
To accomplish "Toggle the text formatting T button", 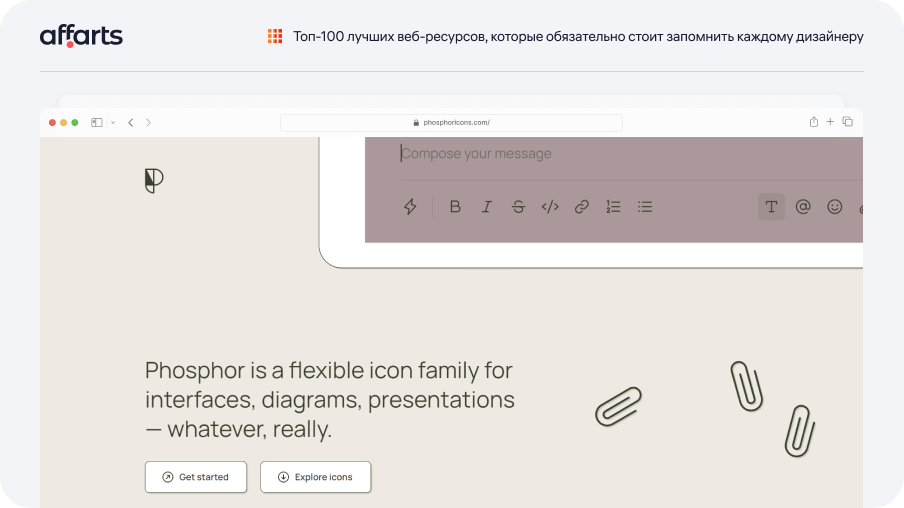I will pos(771,206).
